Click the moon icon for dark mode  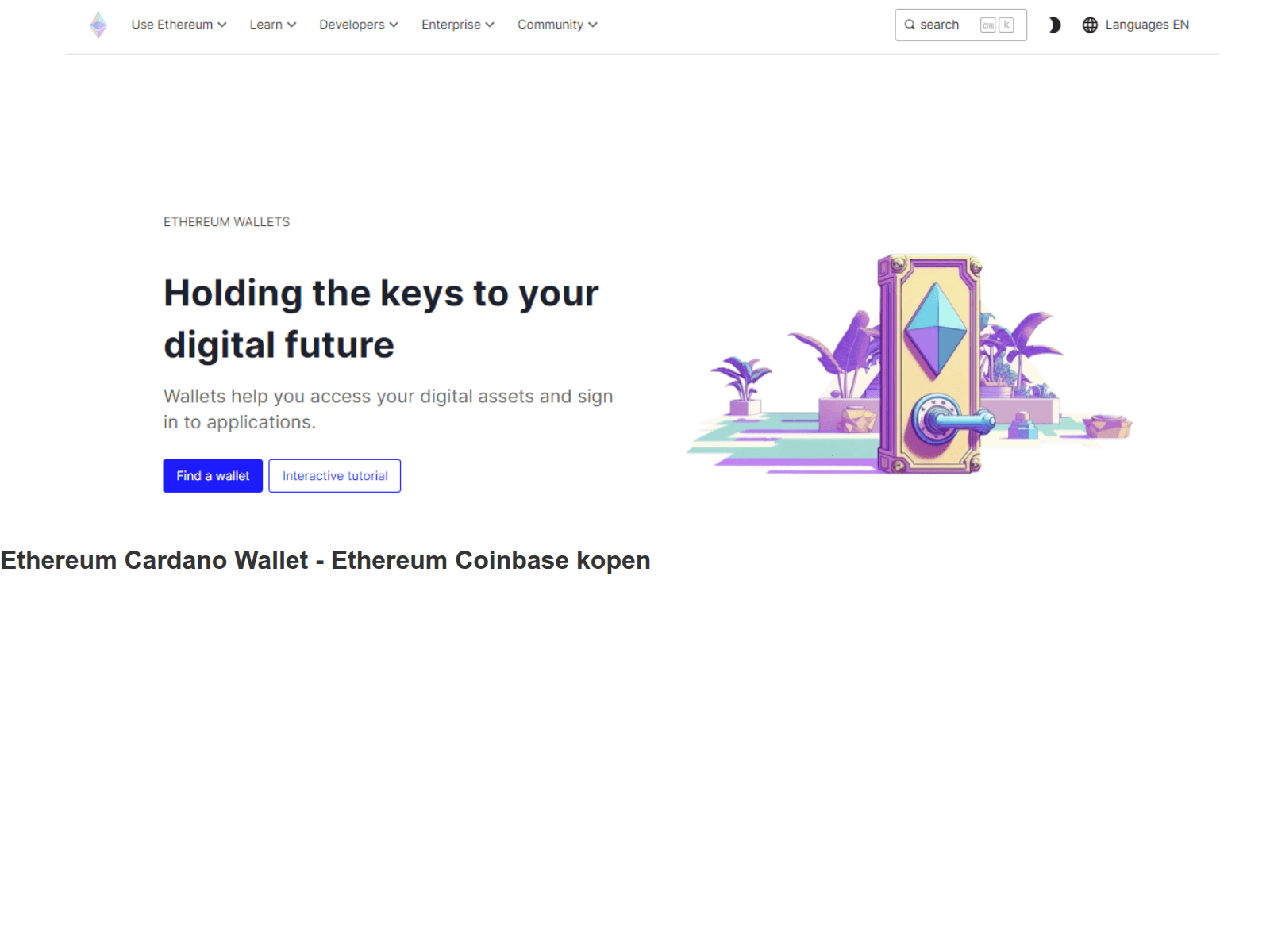coord(1055,25)
